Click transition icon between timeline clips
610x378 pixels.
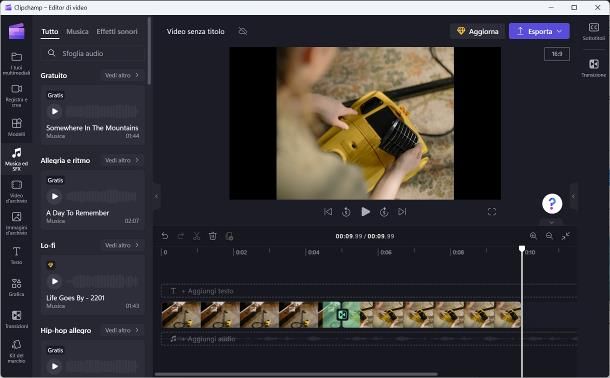342,314
